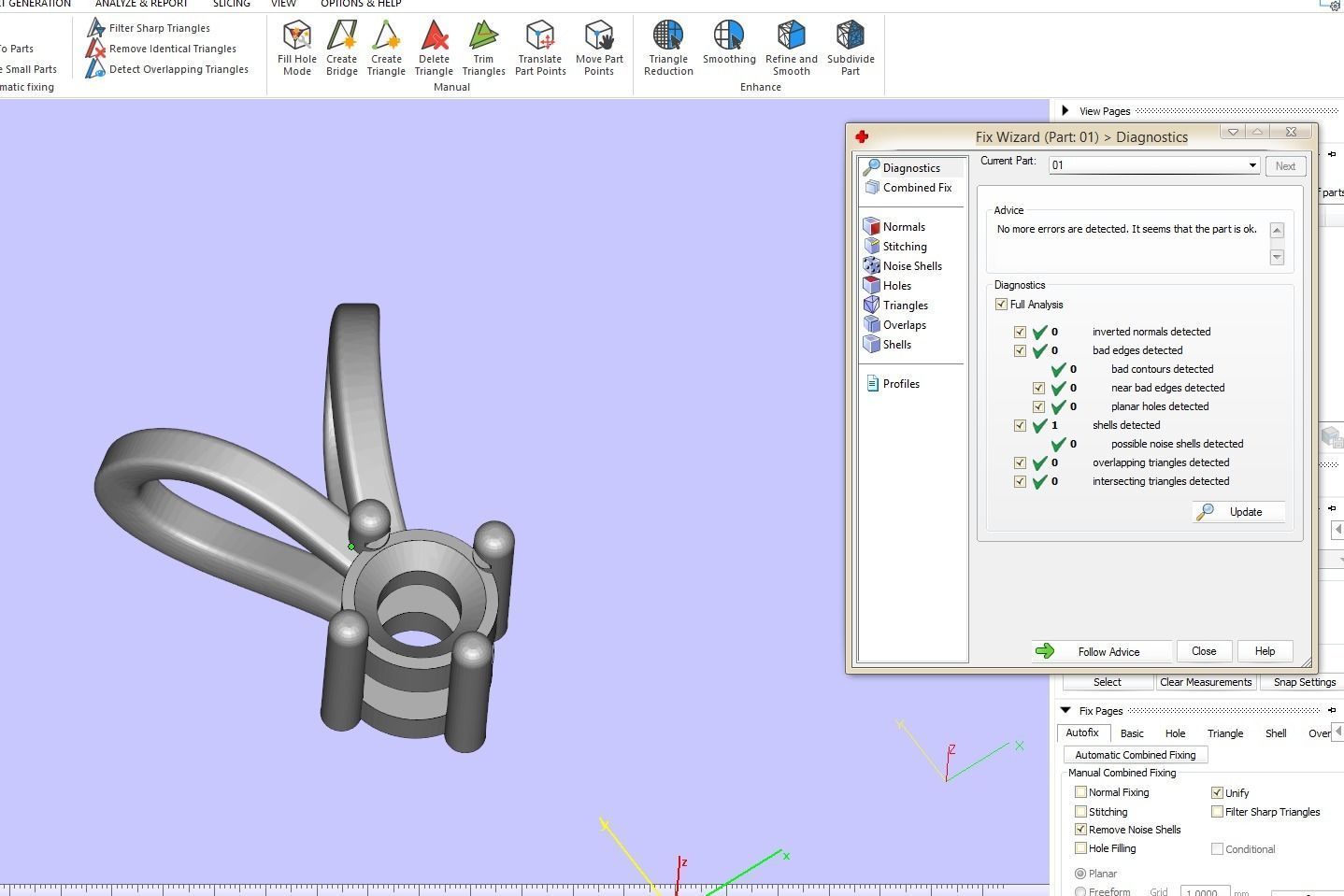Open Refine and Smooth tool
The width and height of the screenshot is (1344, 896).
point(792,49)
